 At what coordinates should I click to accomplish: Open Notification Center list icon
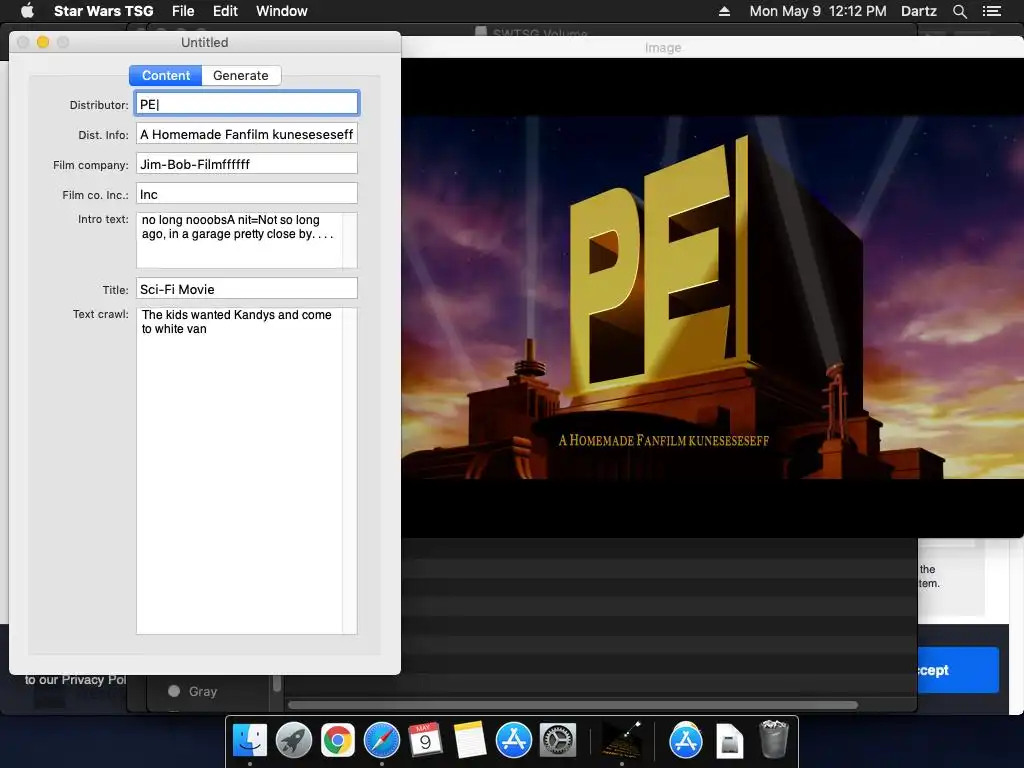(x=991, y=11)
